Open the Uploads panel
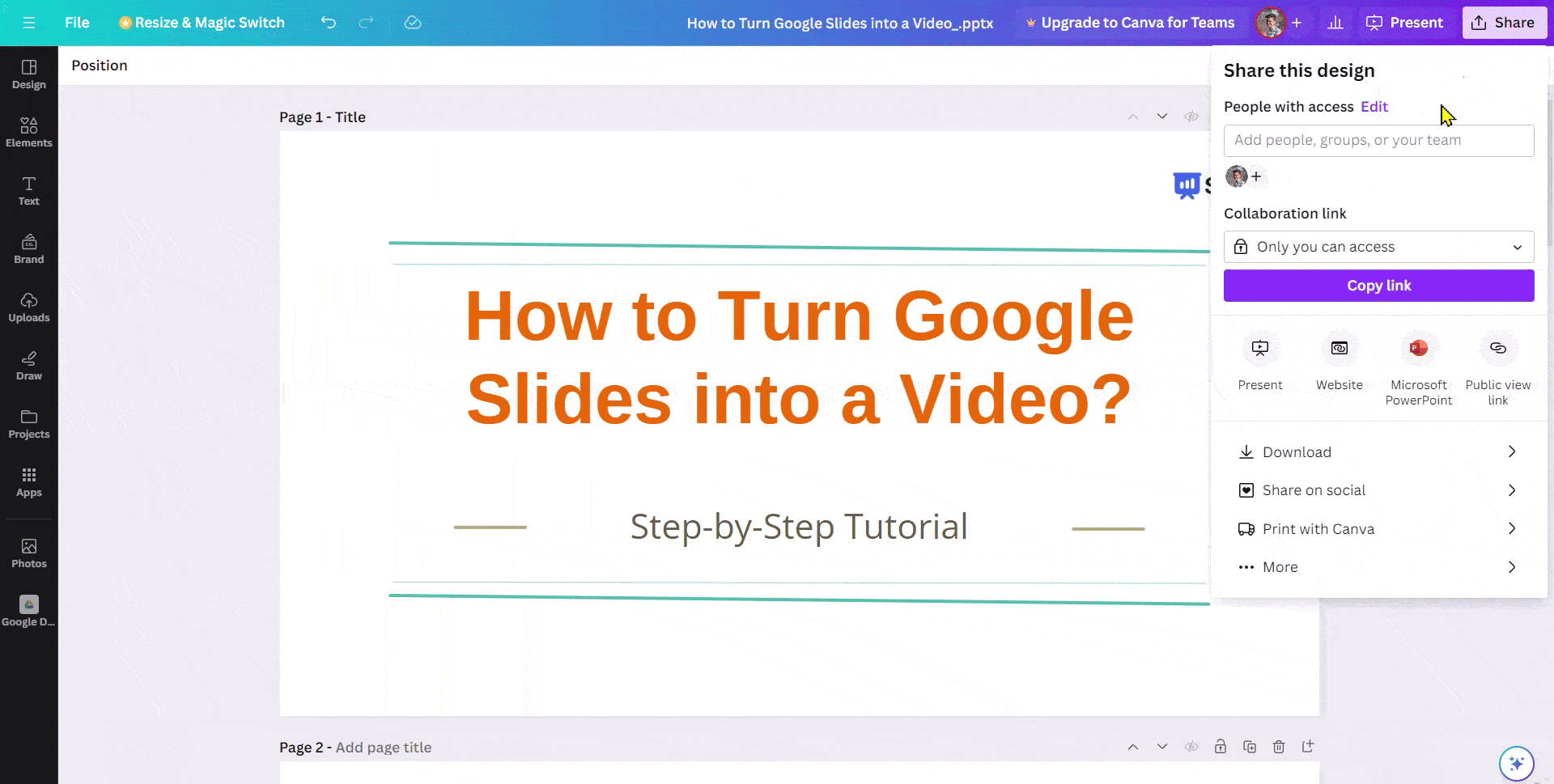 point(29,307)
